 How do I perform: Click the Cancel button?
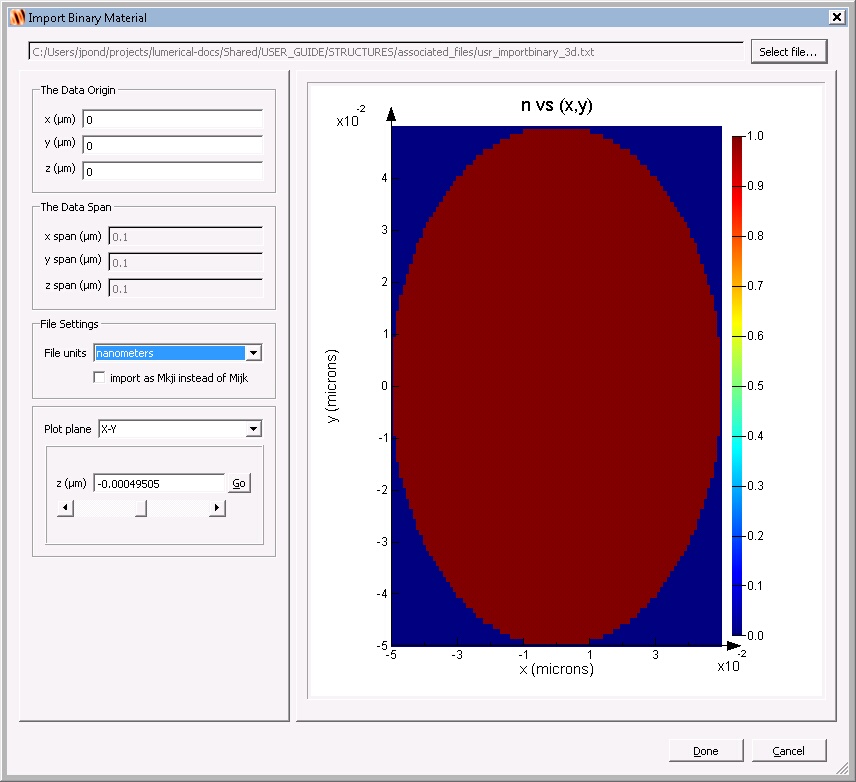789,751
